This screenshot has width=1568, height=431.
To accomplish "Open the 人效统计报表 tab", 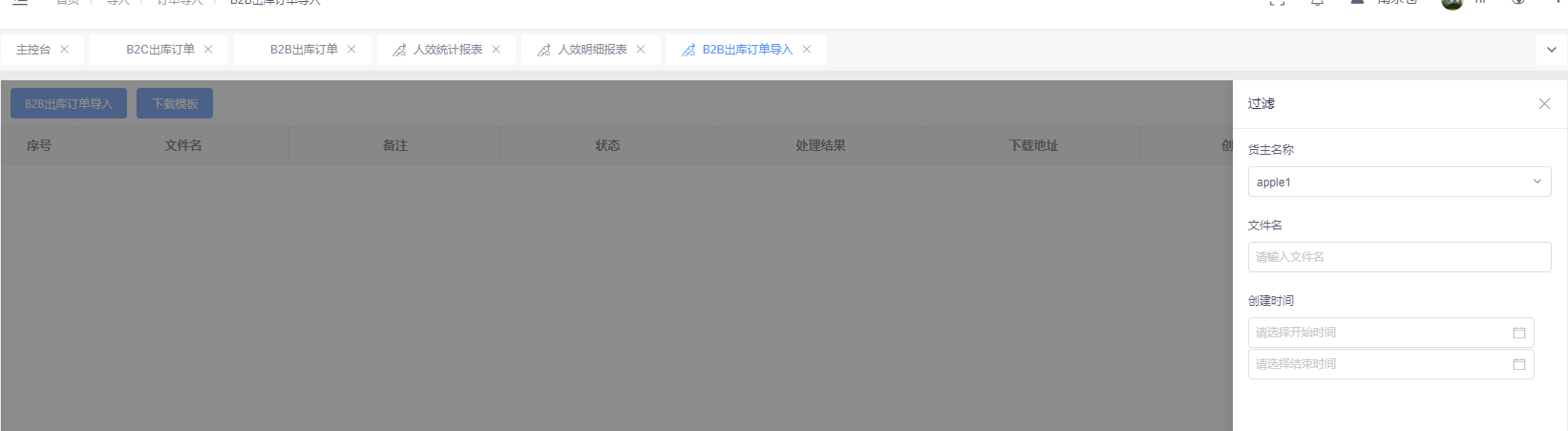I will click(448, 50).
